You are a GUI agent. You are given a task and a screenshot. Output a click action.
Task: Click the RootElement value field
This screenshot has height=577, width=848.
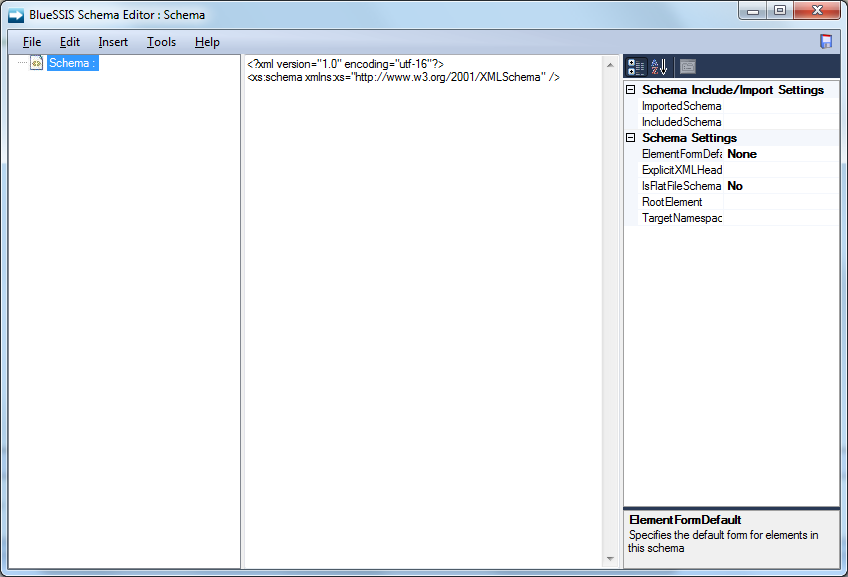pyautogui.click(x=781, y=202)
